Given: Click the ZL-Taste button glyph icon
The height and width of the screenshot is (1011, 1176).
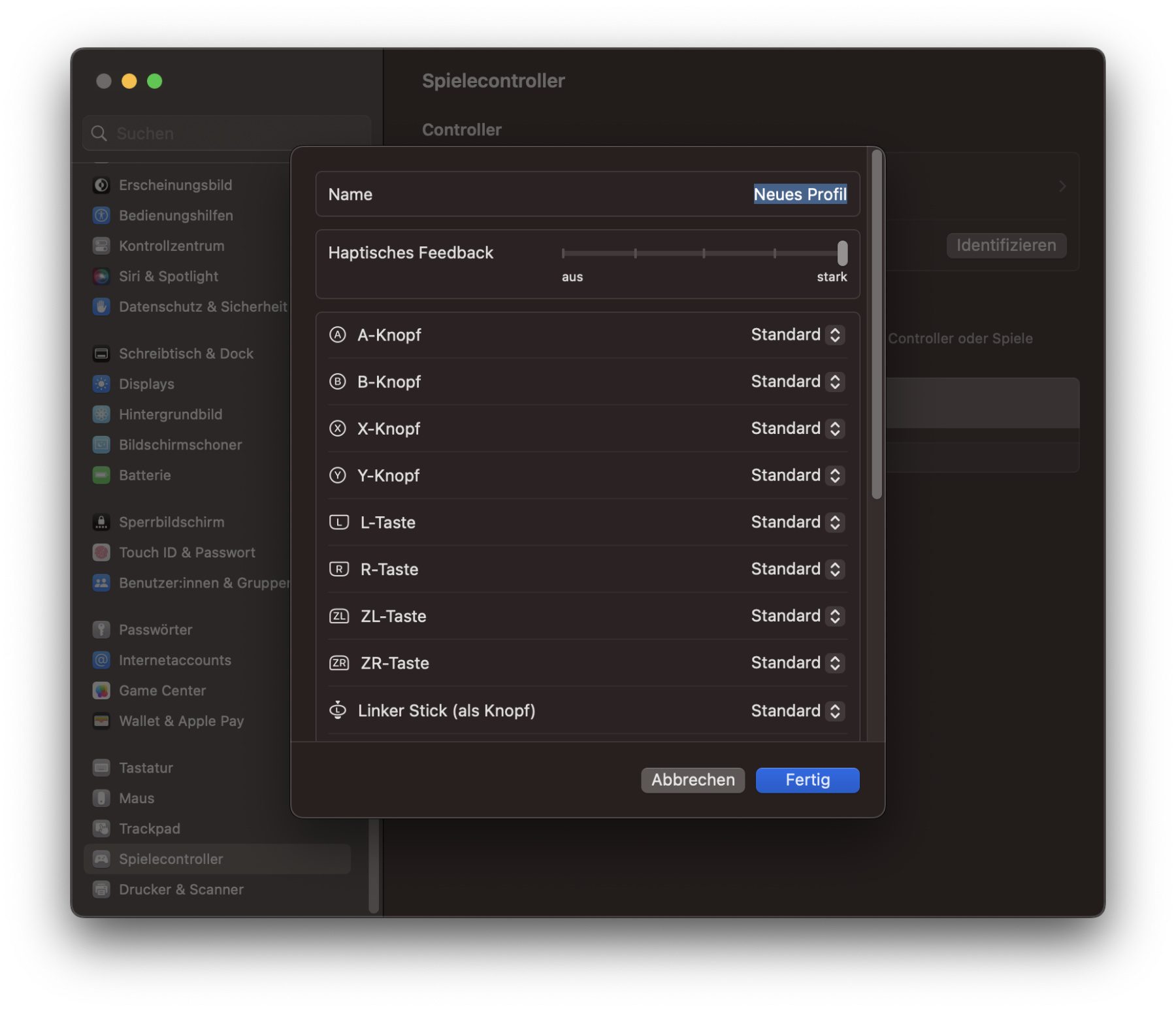Looking at the screenshot, I should tap(338, 616).
